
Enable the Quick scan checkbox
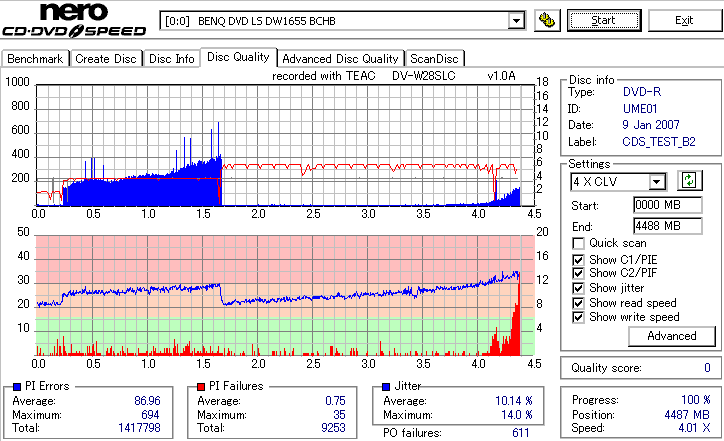[x=578, y=243]
